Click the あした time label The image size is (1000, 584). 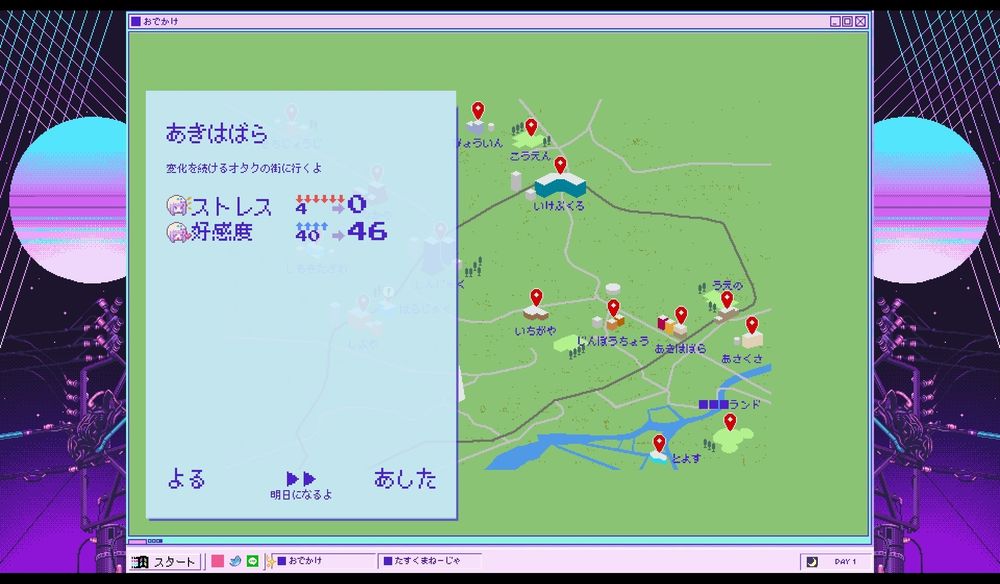click(x=405, y=479)
